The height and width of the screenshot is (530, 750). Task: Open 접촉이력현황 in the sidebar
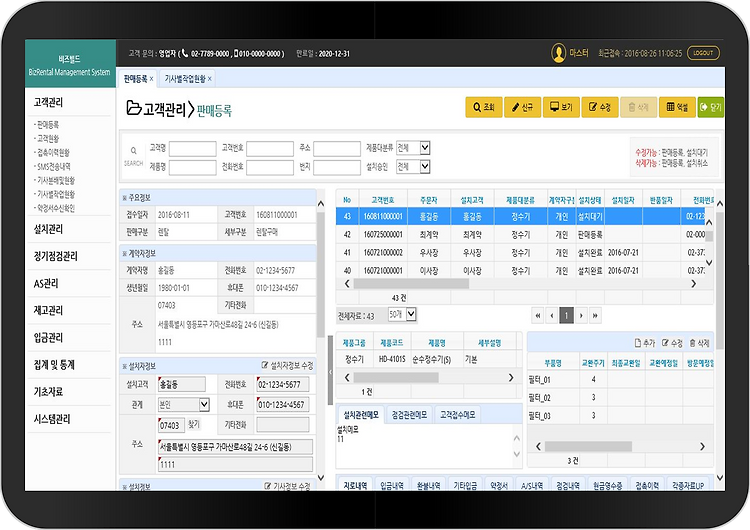pos(53,153)
